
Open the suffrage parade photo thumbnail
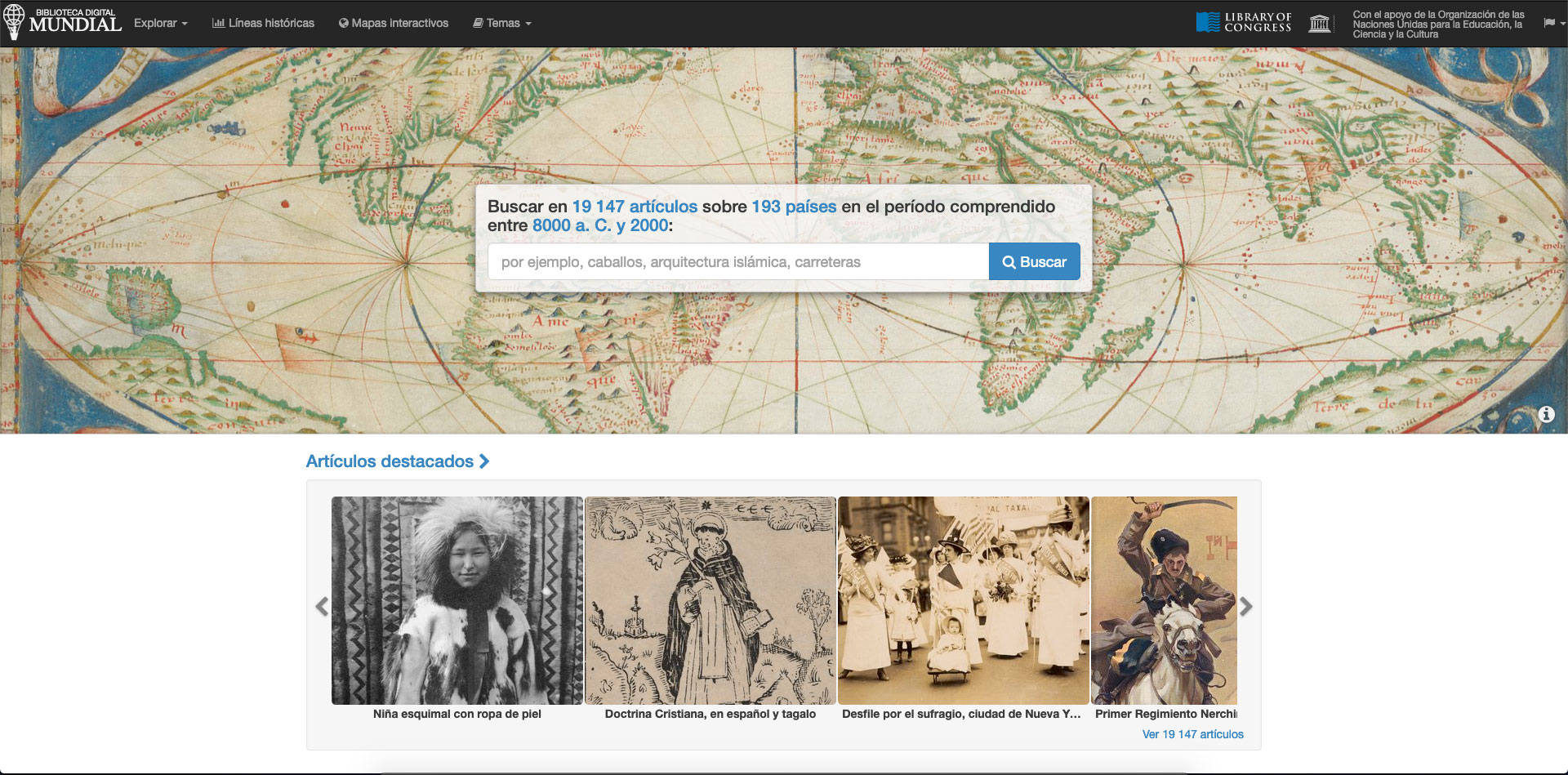point(964,600)
